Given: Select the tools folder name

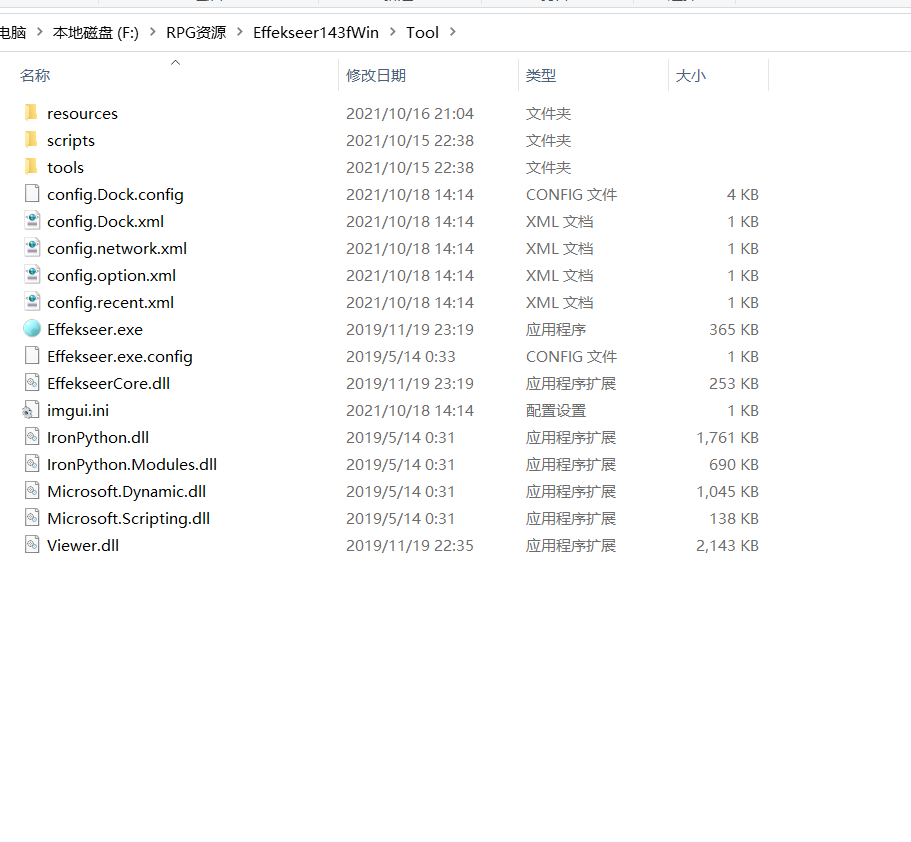Looking at the screenshot, I should 66,167.
